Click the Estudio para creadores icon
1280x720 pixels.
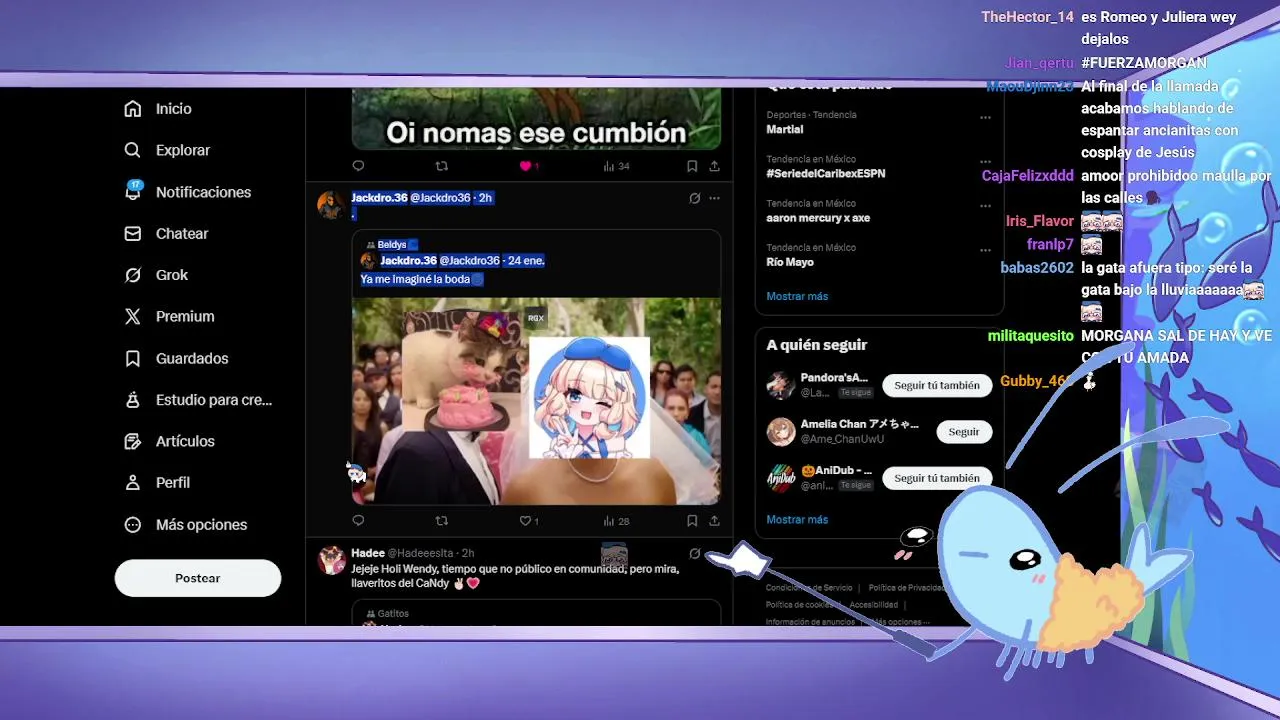tap(133, 399)
